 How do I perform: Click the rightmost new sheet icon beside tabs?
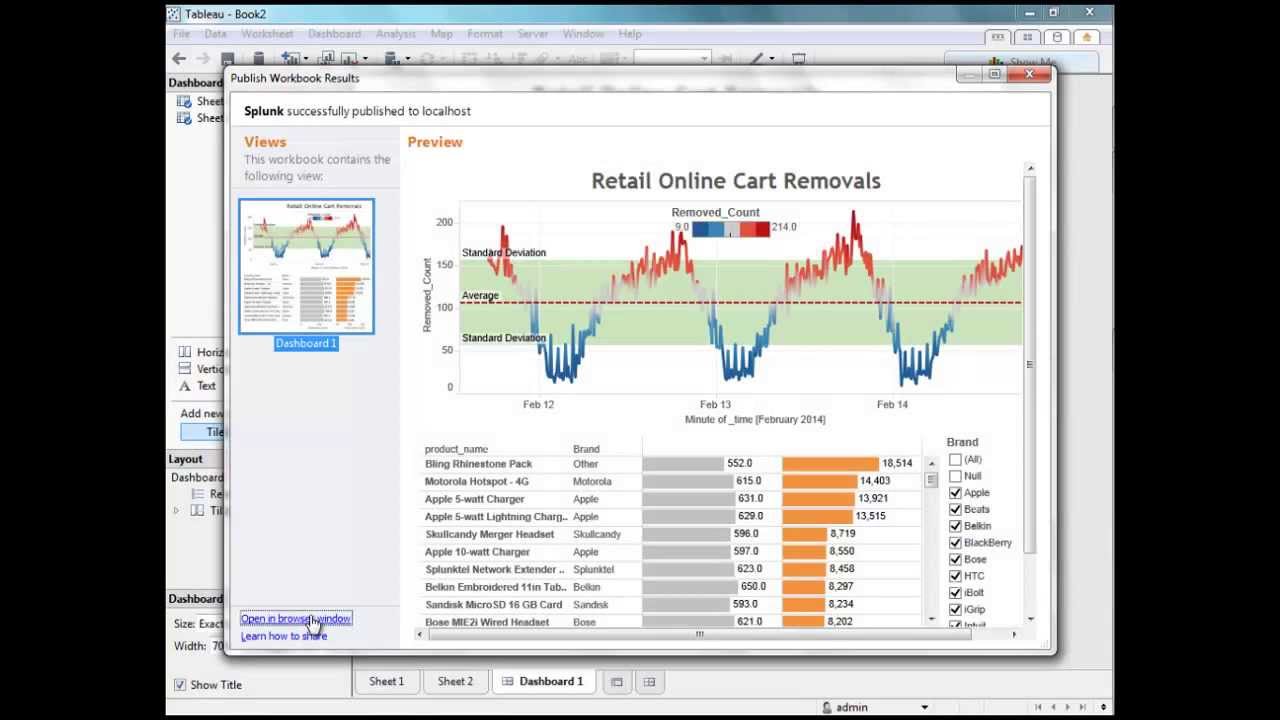point(649,682)
